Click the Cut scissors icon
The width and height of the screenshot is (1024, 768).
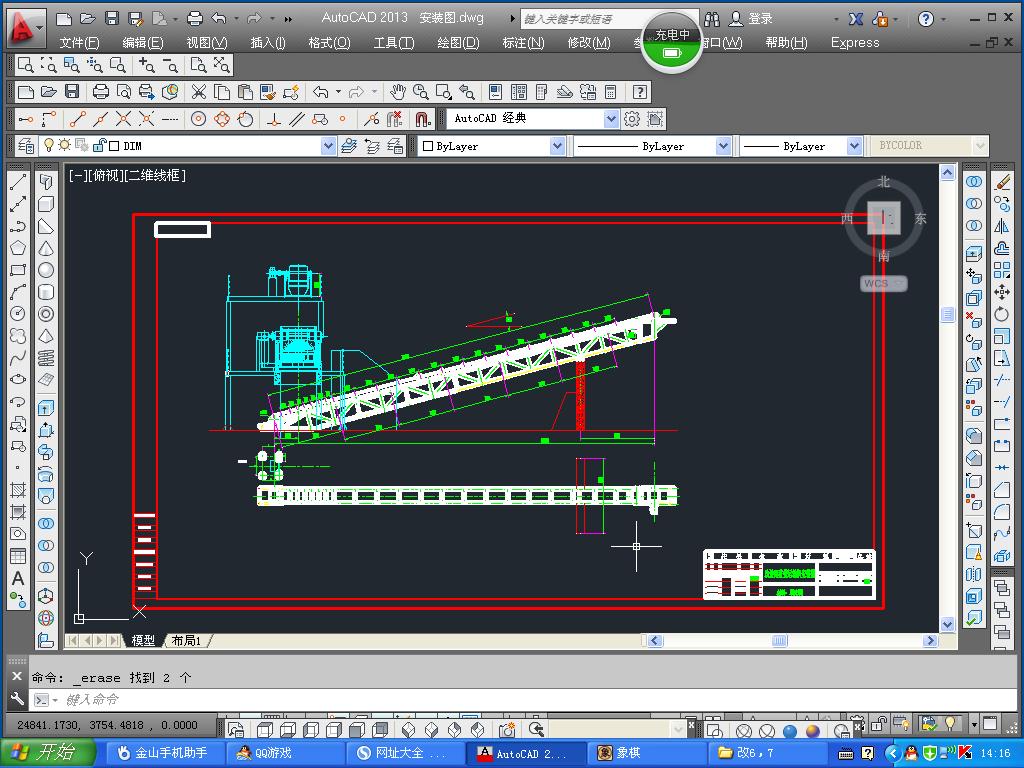click(199, 92)
